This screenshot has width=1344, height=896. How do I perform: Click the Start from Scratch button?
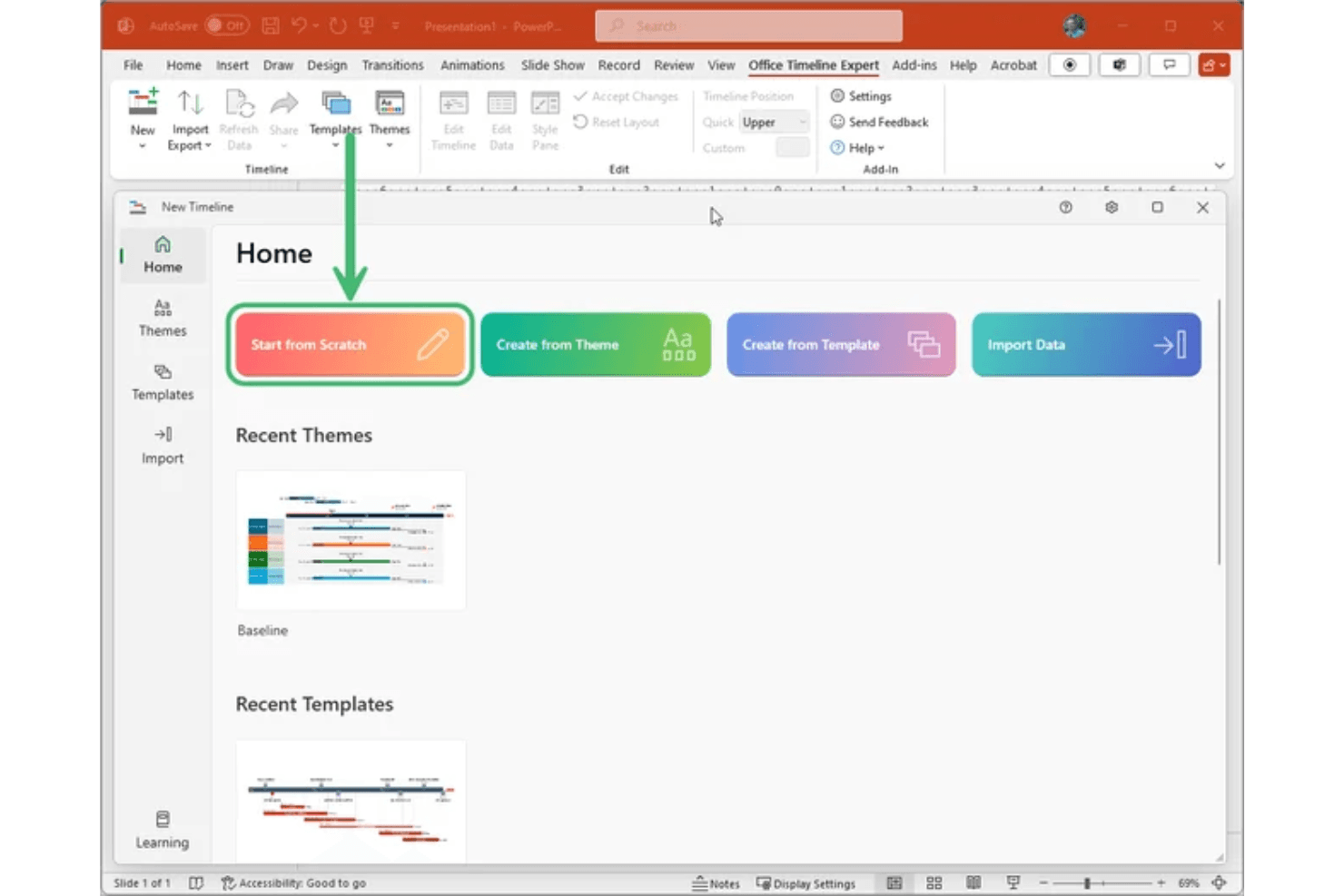(x=350, y=345)
